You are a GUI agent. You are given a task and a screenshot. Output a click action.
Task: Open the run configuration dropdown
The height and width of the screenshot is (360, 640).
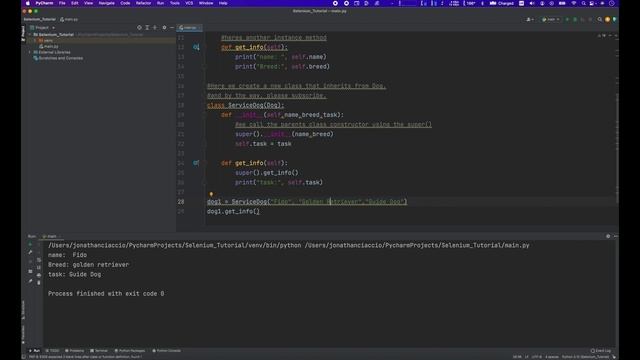click(x=551, y=19)
